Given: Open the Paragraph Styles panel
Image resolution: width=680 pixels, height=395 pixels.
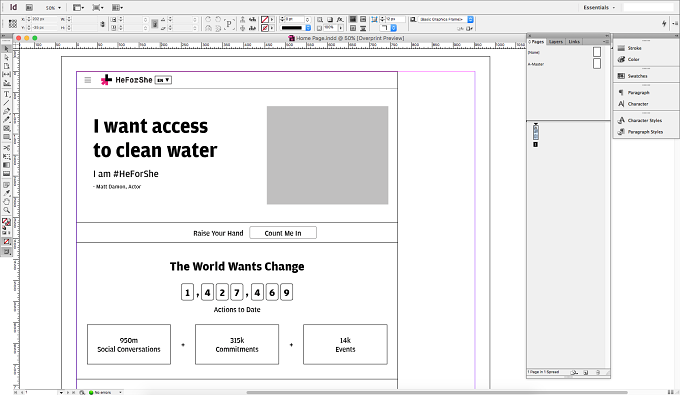Looking at the screenshot, I should tap(640, 131).
